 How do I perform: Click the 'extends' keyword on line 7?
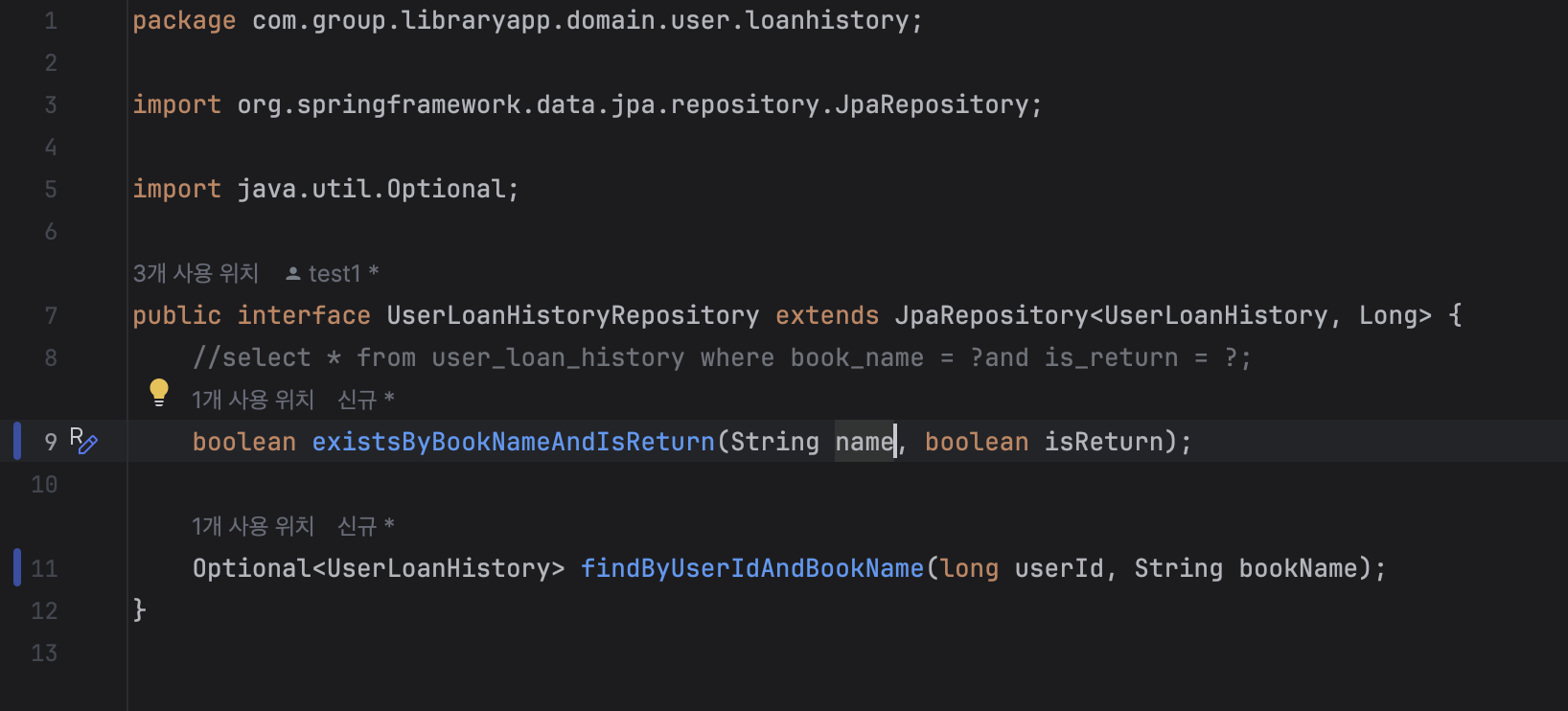[x=827, y=315]
